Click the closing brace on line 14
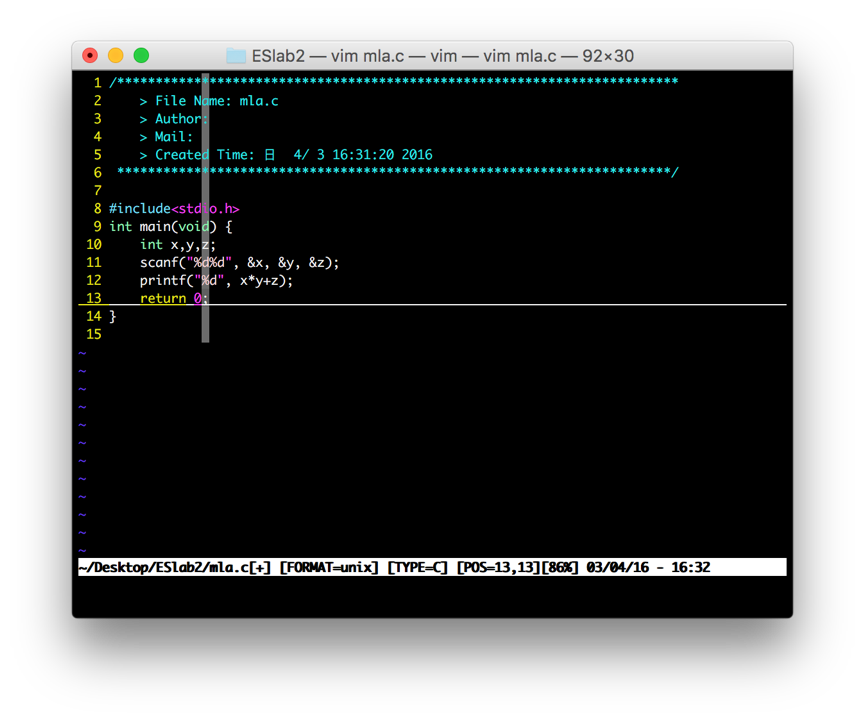This screenshot has width=865, height=721. (x=113, y=316)
